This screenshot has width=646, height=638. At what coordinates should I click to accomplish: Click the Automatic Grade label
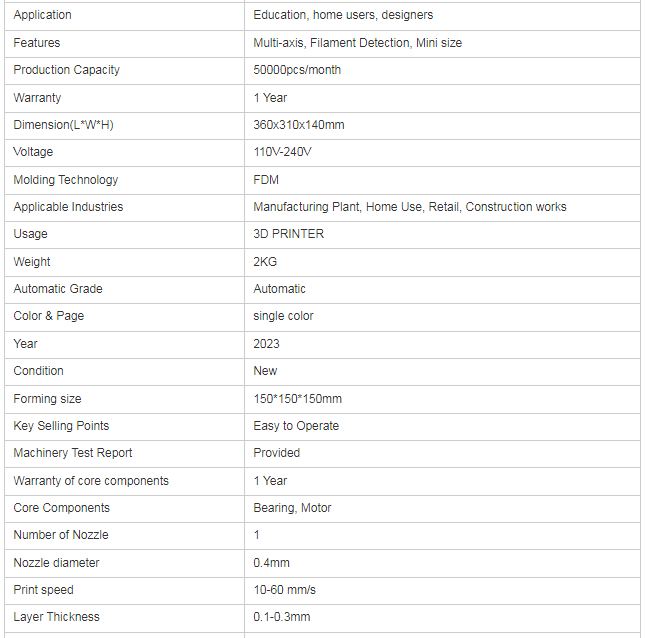point(58,289)
